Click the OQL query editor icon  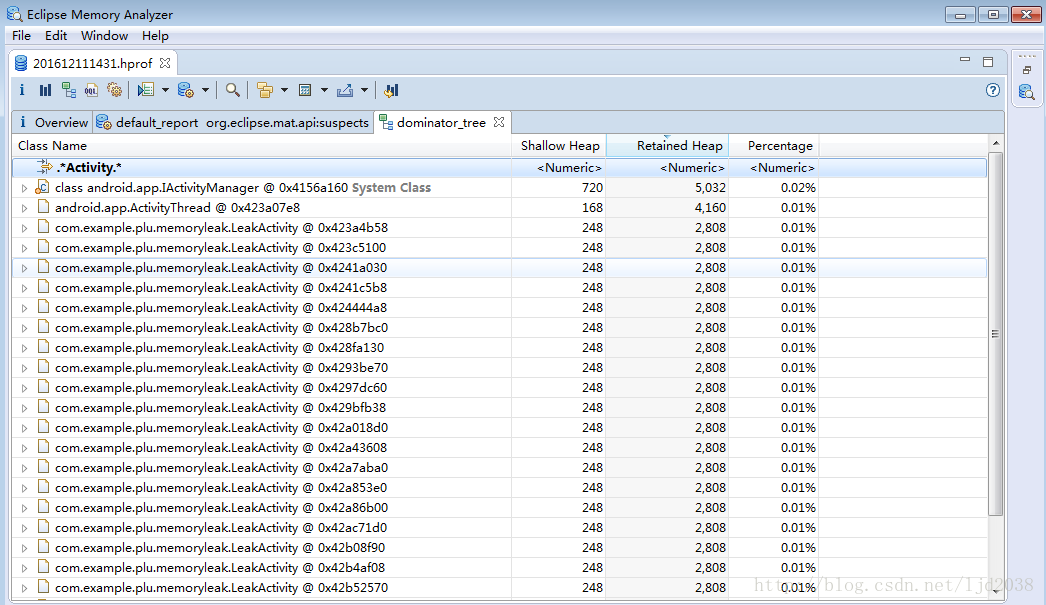coord(91,90)
